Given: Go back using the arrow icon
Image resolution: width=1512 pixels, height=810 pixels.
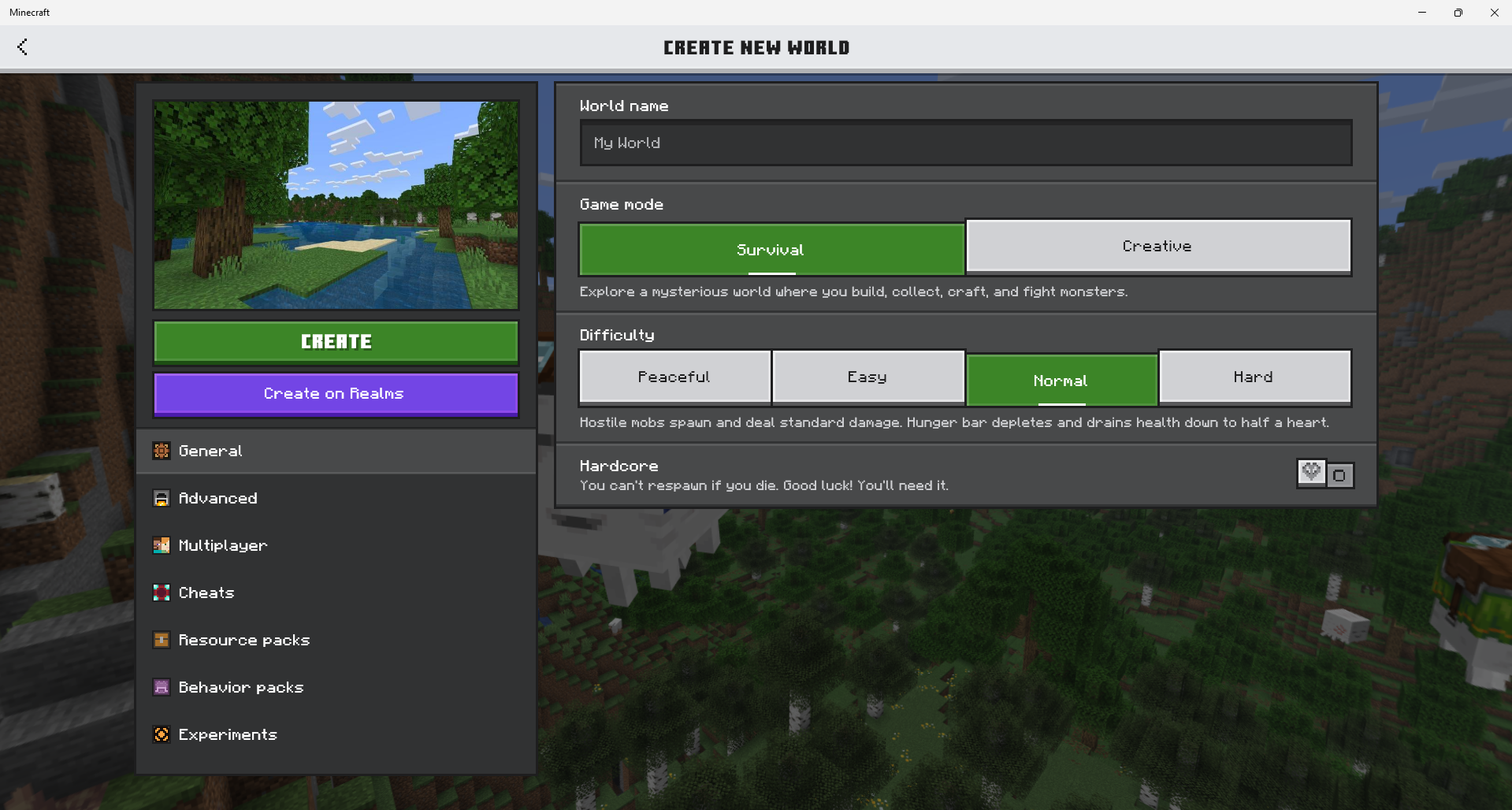Looking at the screenshot, I should tap(22, 47).
